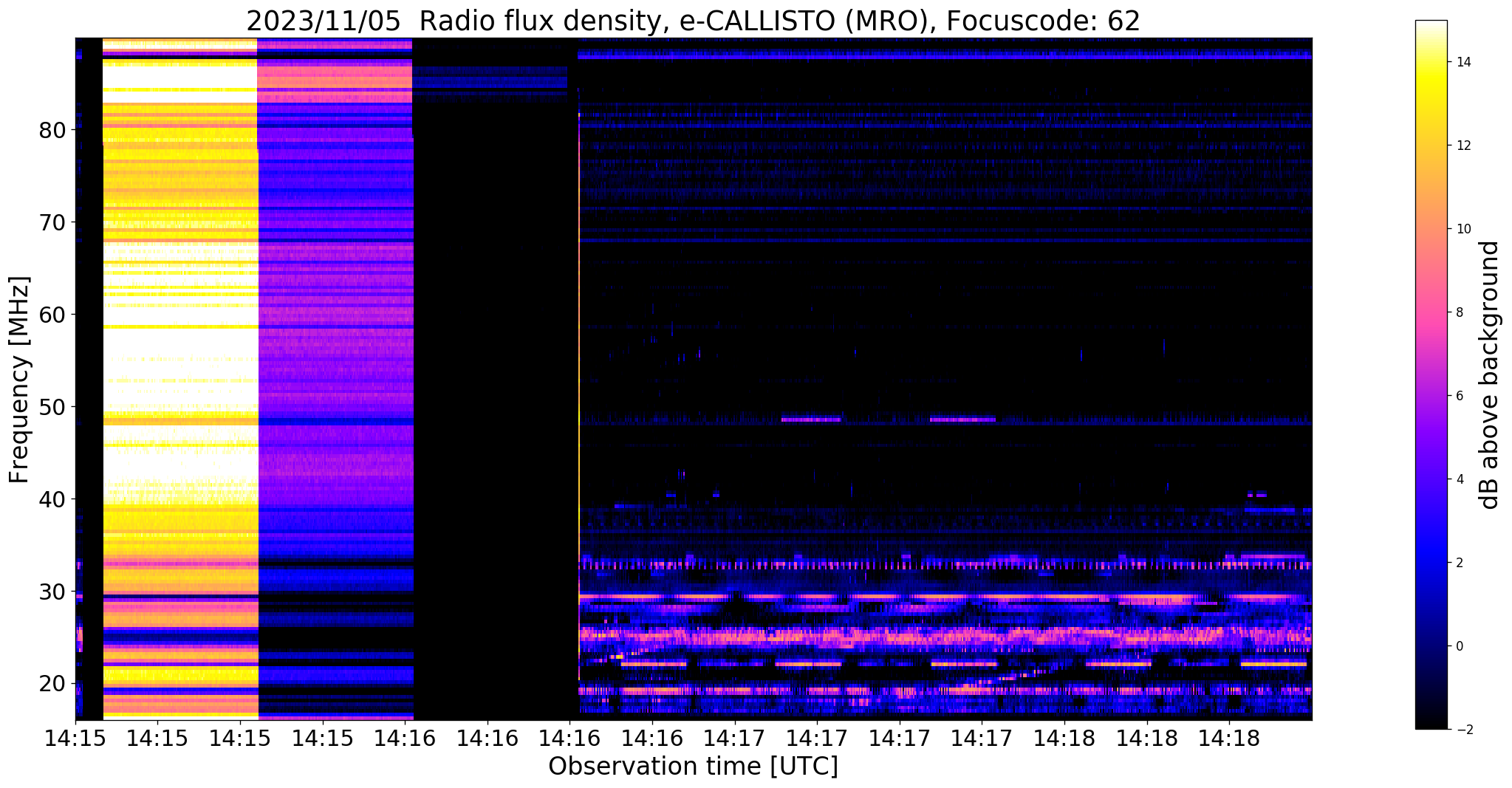Click the 60 frequency axis tick label

click(x=51, y=315)
